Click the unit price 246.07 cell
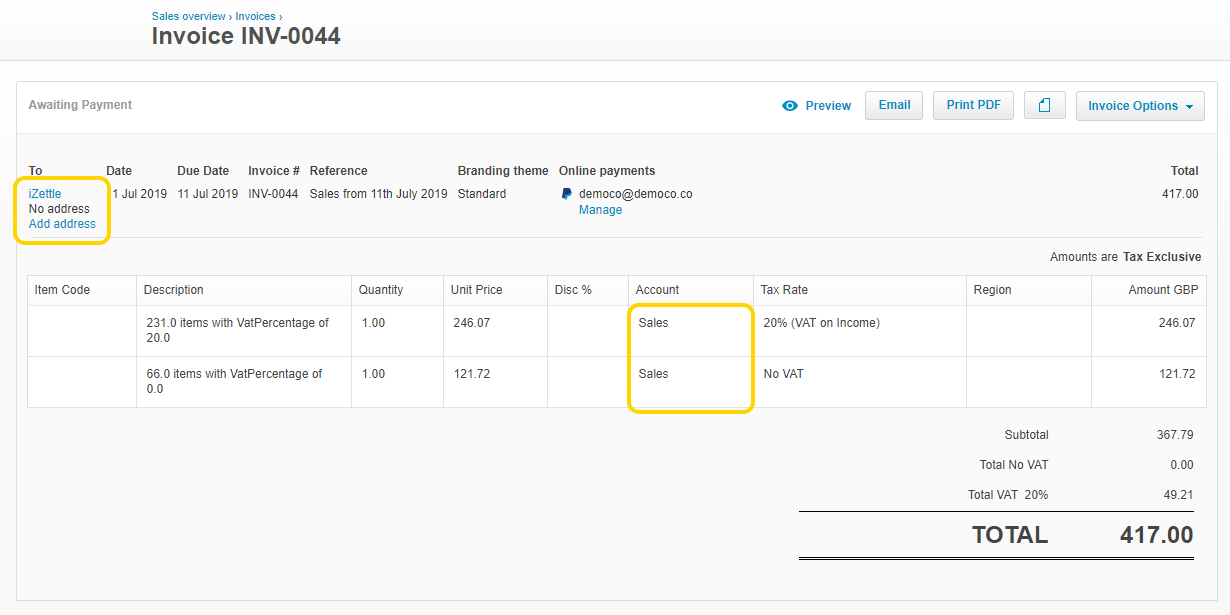Image resolution: width=1230 pixels, height=615 pixels. [x=472, y=323]
